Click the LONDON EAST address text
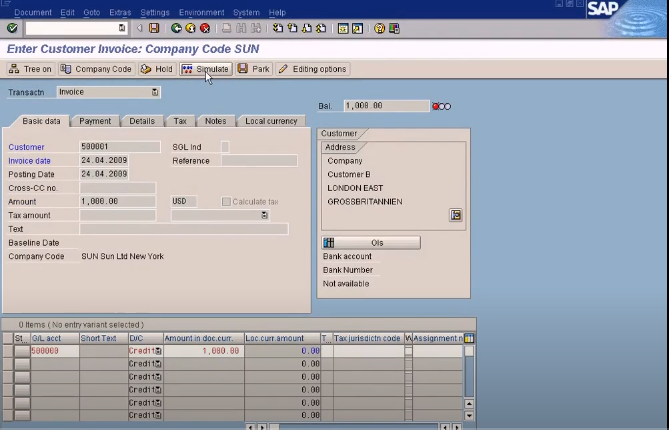The width and height of the screenshot is (669, 430). (355, 188)
